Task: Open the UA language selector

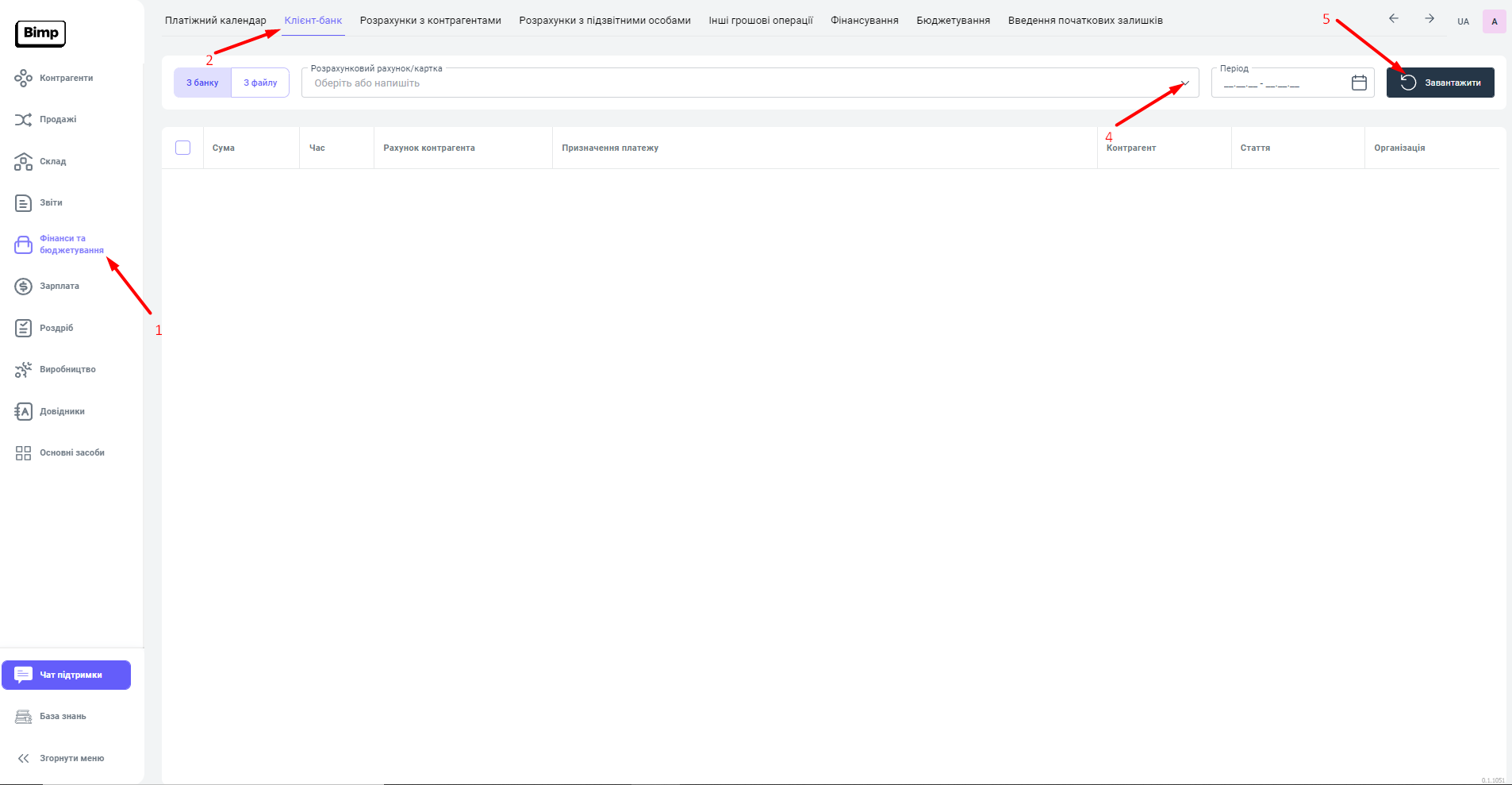Action: [x=1463, y=21]
